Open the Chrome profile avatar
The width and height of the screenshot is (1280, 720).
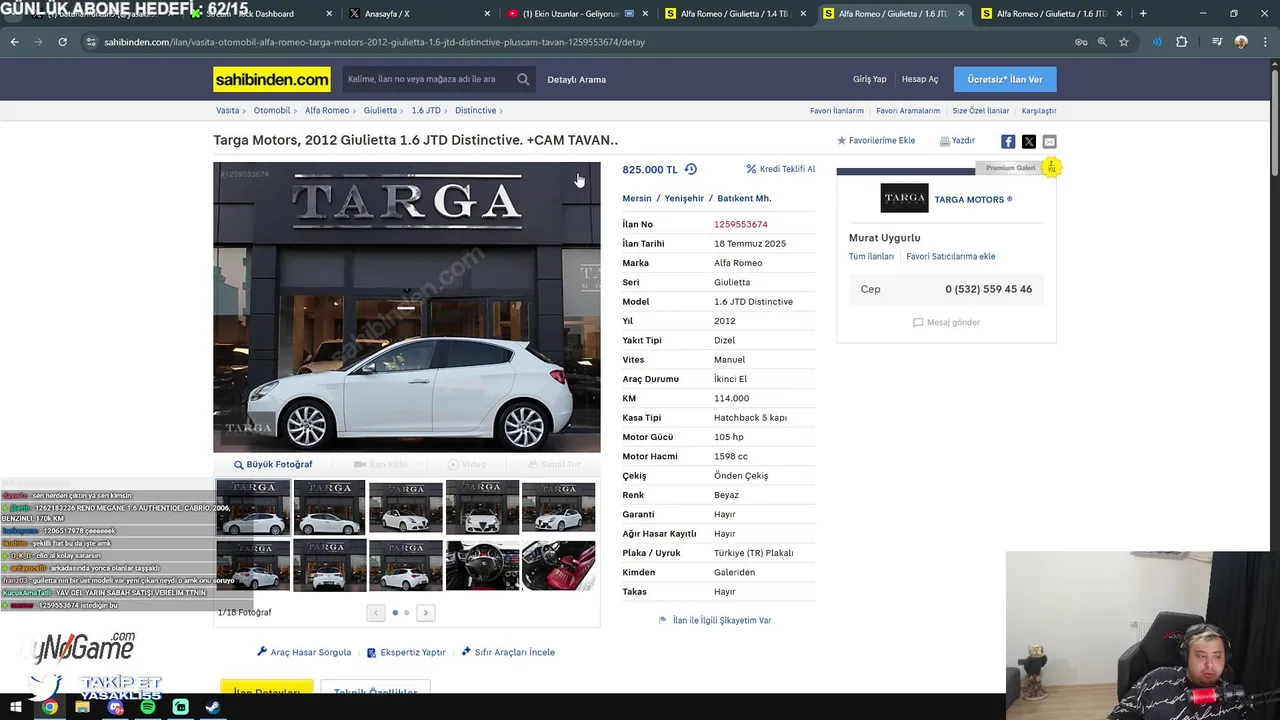click(x=1241, y=42)
